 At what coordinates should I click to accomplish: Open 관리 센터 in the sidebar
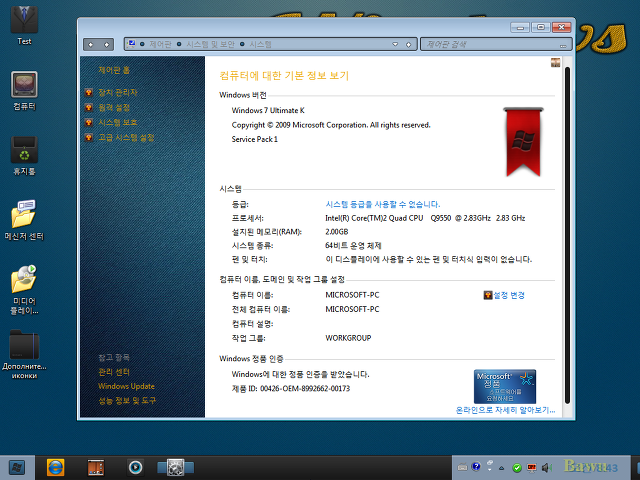pos(114,372)
